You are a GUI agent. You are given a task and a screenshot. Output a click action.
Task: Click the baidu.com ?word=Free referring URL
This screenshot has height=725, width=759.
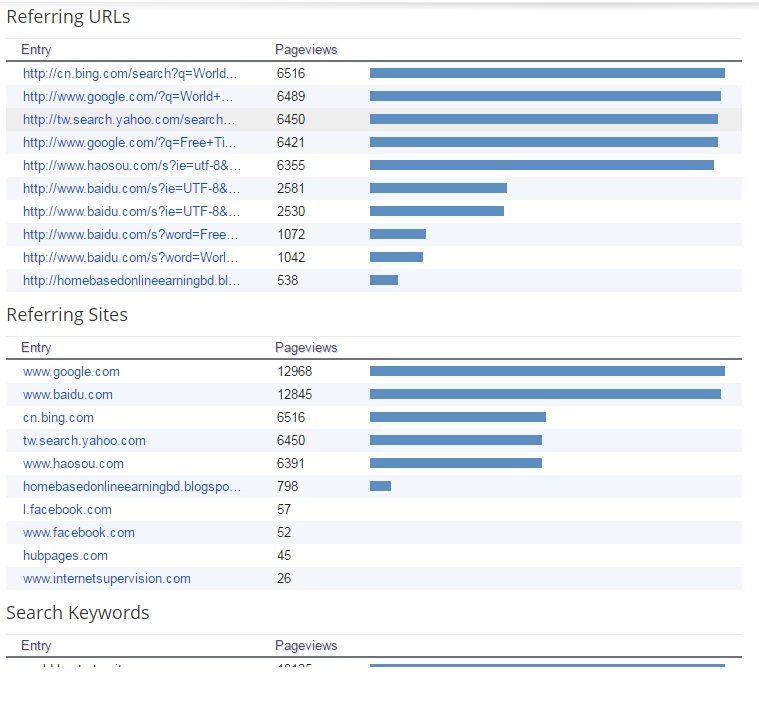[130, 234]
